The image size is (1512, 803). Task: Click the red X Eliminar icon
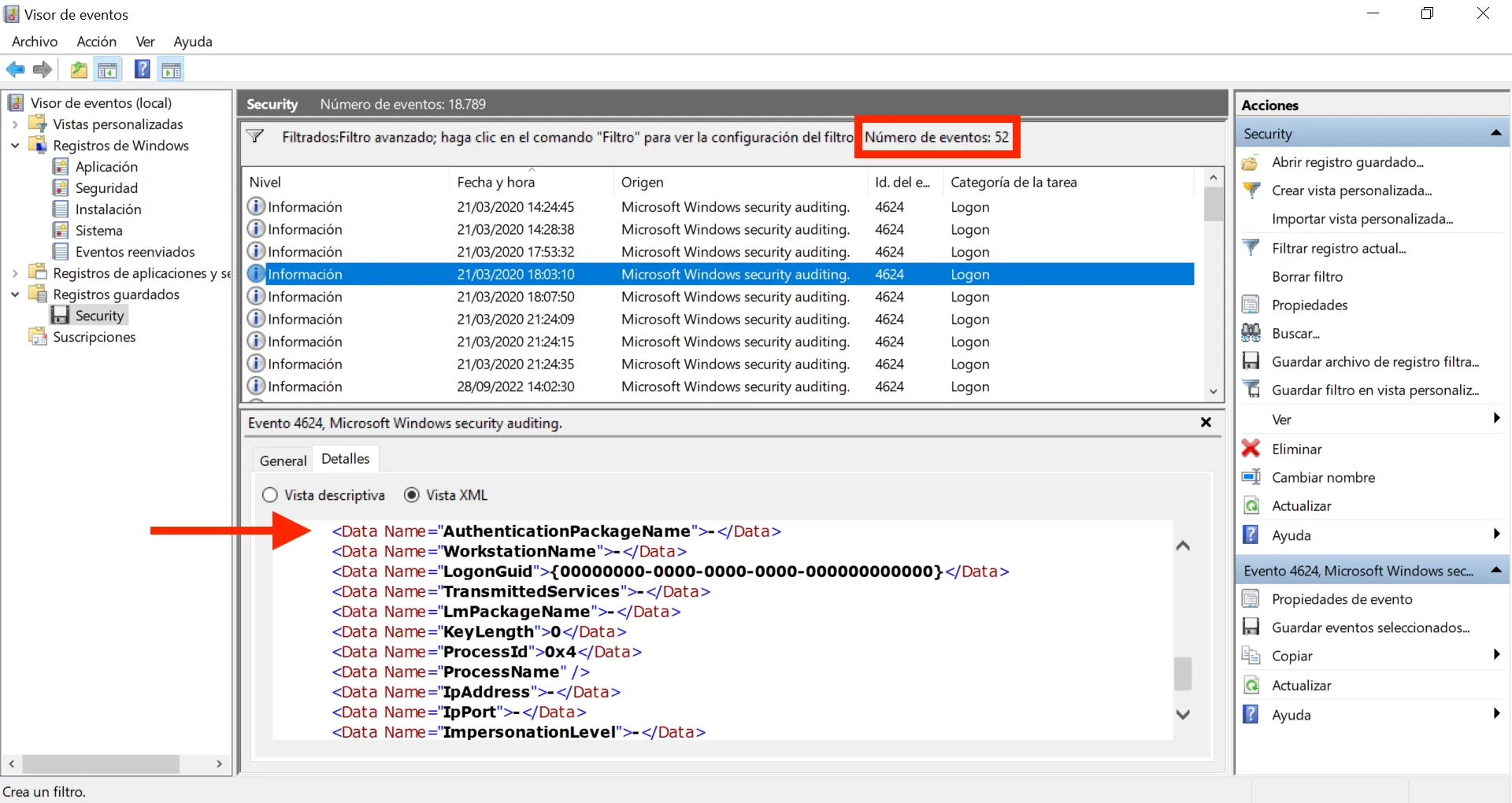[1251, 449]
